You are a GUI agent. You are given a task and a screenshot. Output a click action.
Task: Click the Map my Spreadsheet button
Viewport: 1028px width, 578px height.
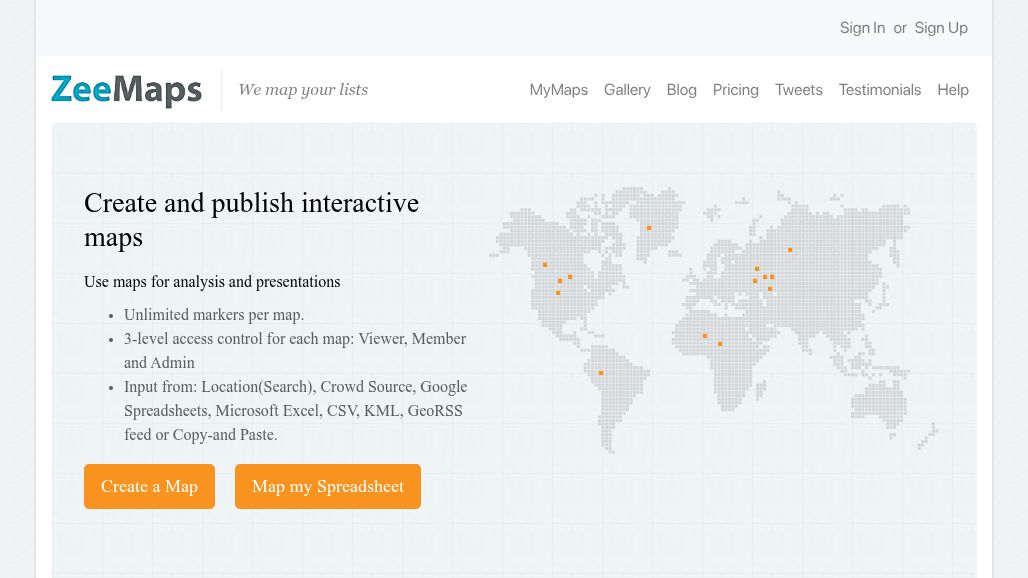pos(327,487)
